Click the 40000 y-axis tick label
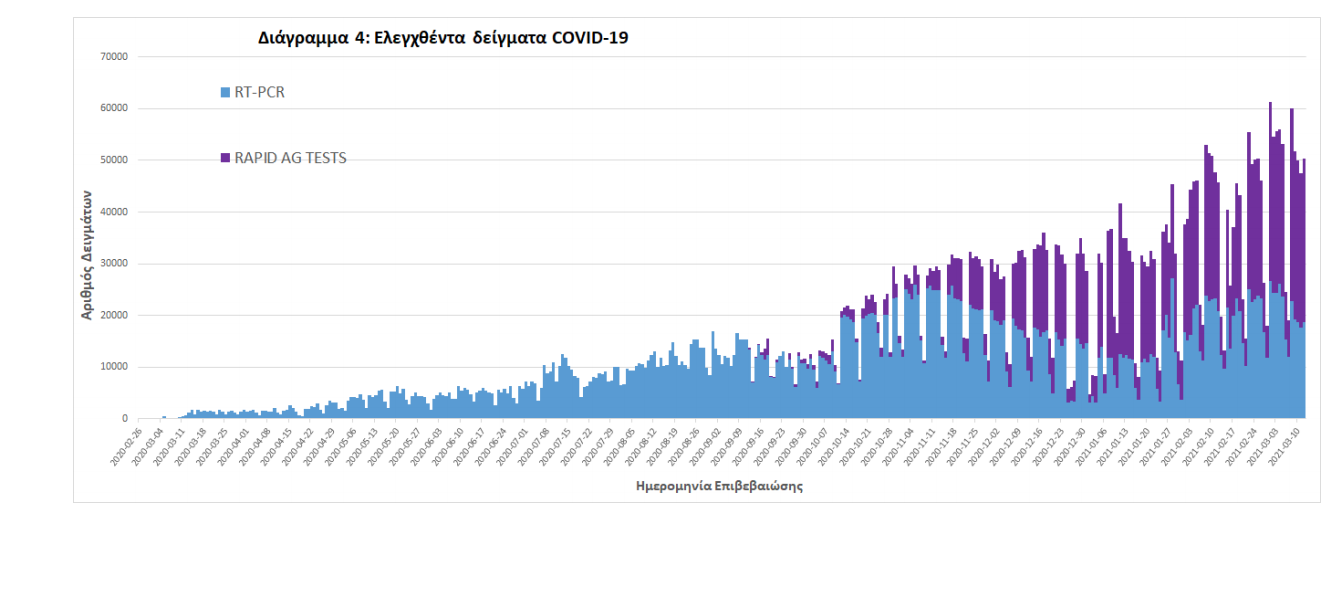The image size is (1334, 596). [113, 212]
